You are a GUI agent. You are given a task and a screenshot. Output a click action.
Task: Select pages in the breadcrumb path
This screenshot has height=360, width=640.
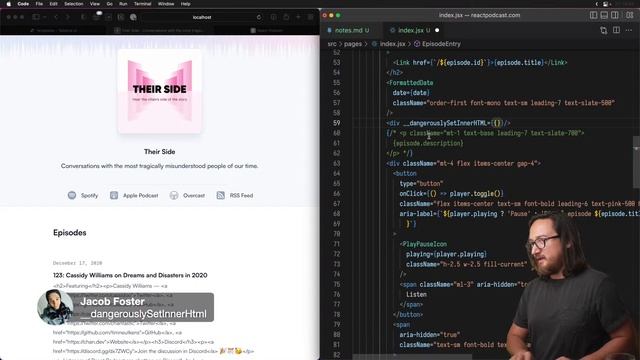click(353, 44)
